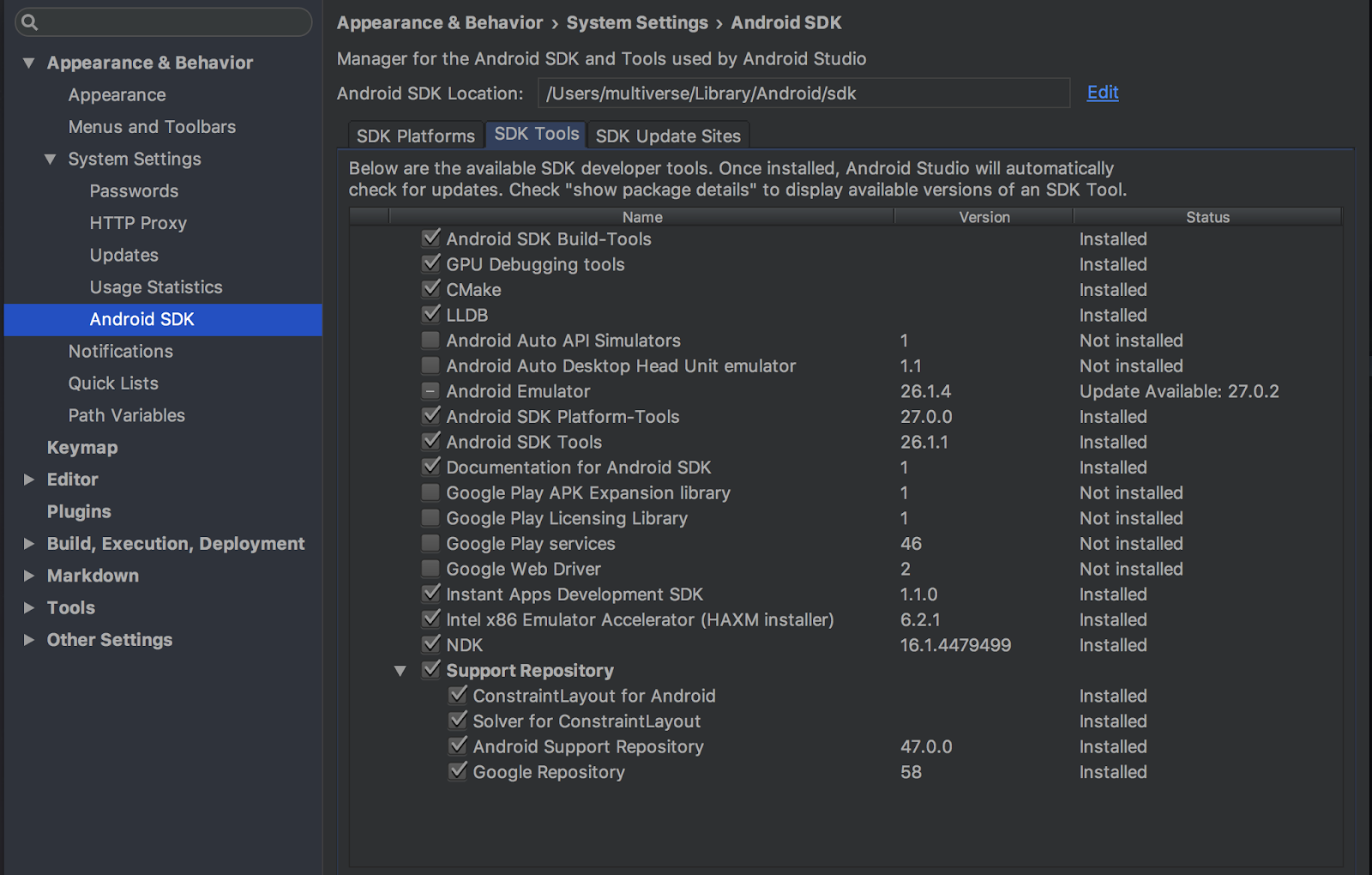Click the search magnifier icon
Viewport: 1372px width, 875px height.
coord(30,22)
